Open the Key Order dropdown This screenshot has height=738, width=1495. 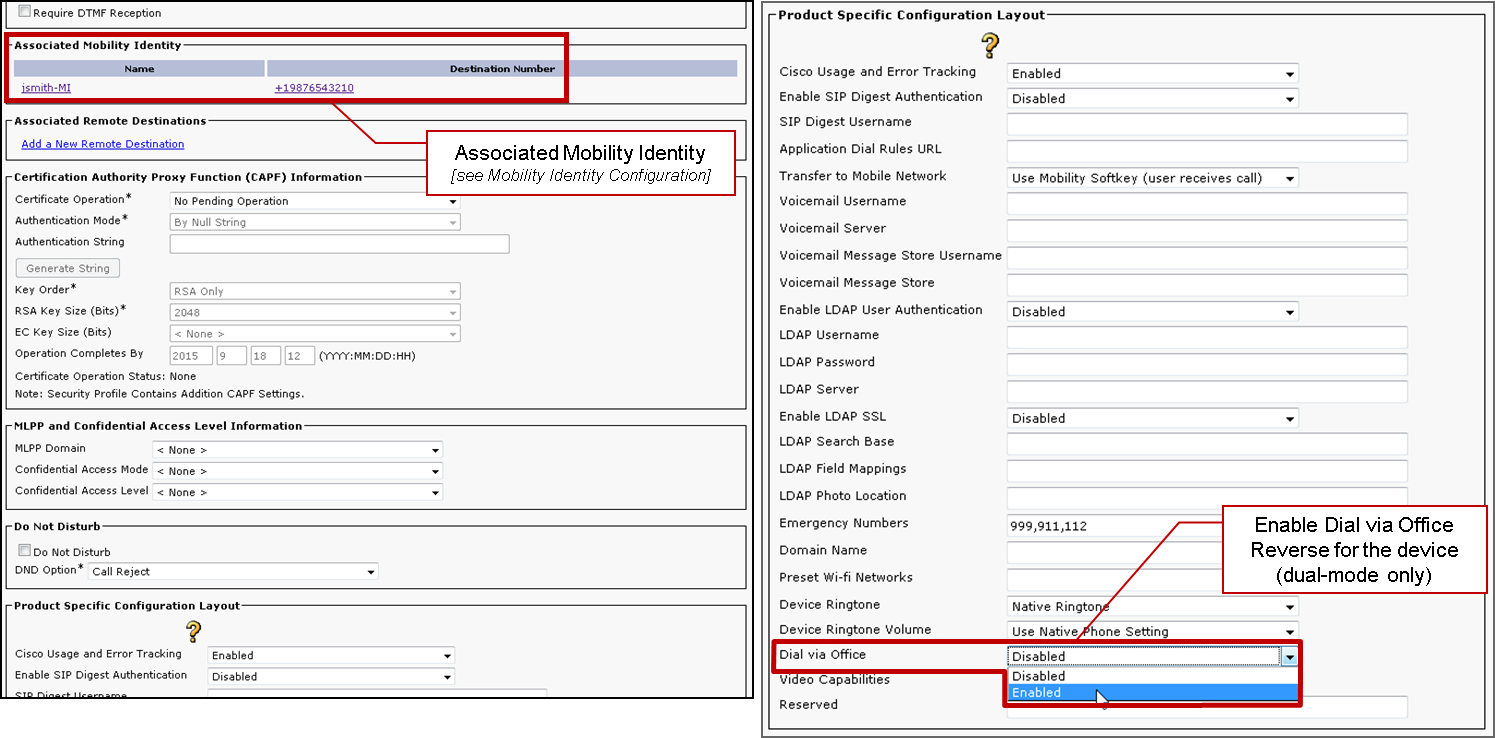click(315, 291)
